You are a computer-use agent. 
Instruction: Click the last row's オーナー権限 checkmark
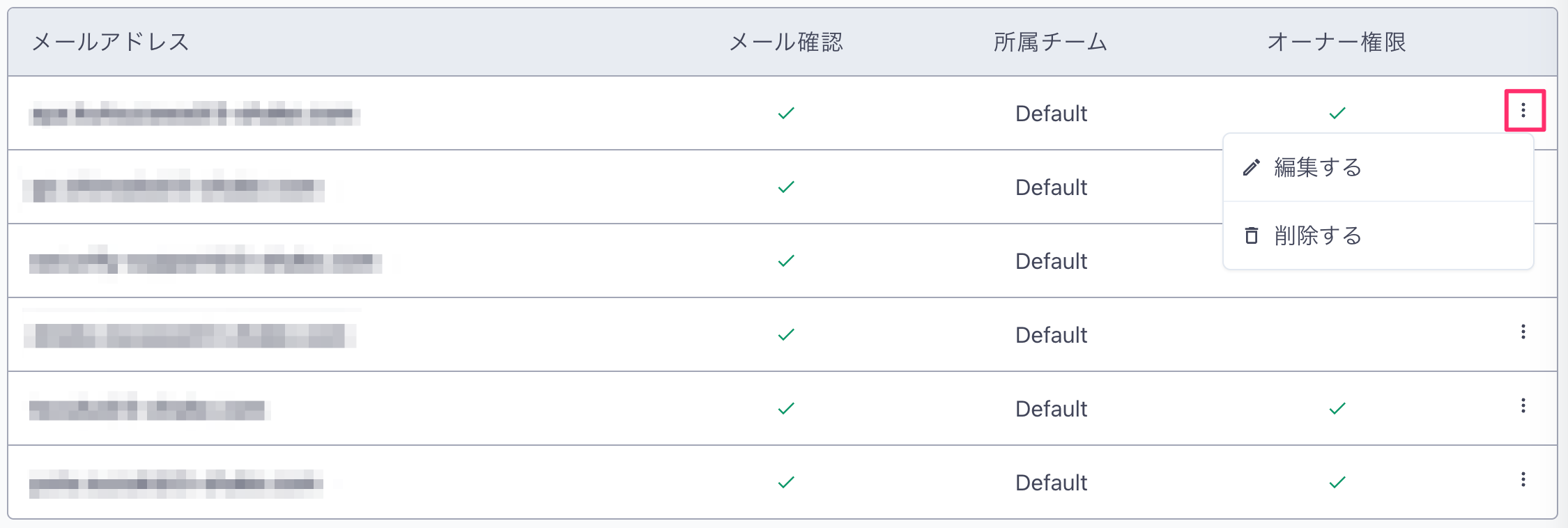[x=1337, y=482]
